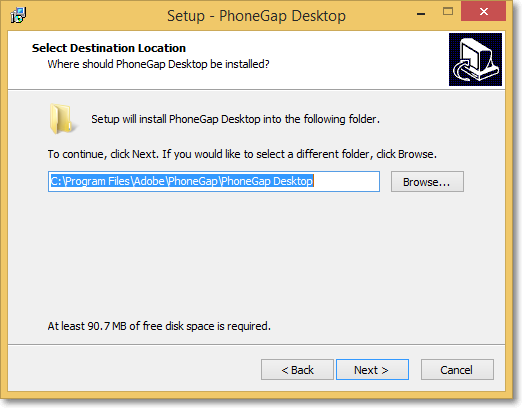The width and height of the screenshot is (522, 408).
Task: Click the 'Setup - PhoneGap Desktop' title bar text
Action: coord(256,16)
